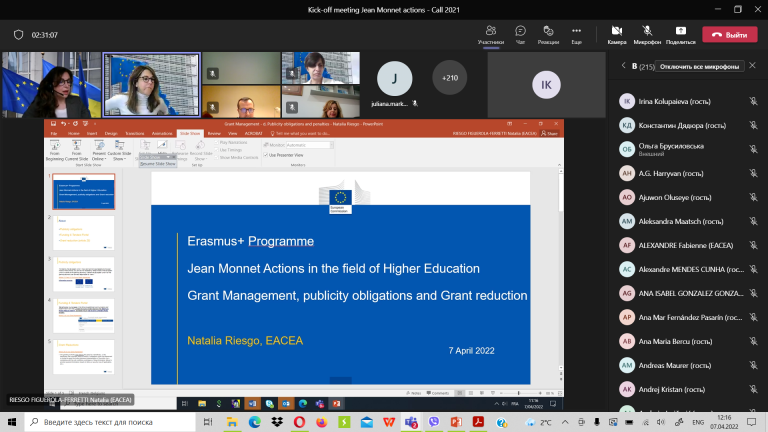Screen dimensions: 768x432
Task: Click From Beginning slide show icon
Action: tap(55, 150)
